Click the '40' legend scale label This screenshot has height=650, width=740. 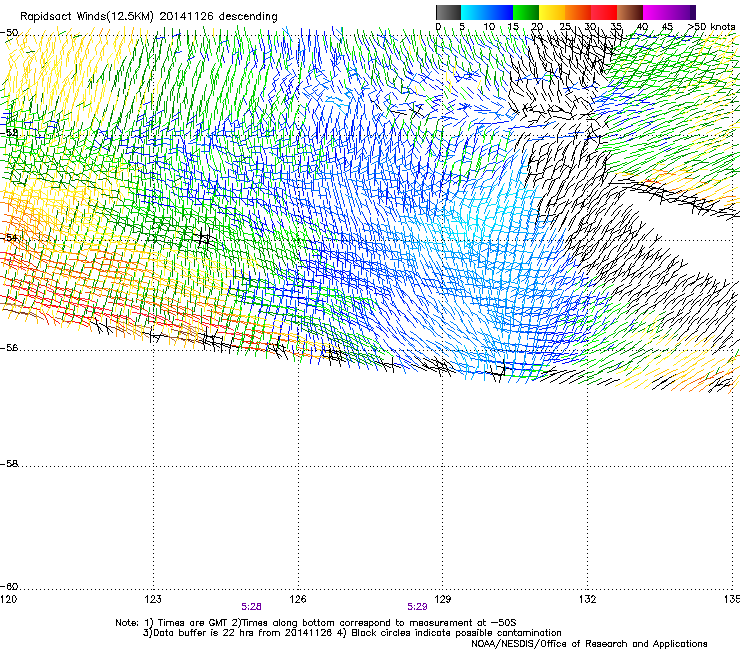pyautogui.click(x=642, y=26)
